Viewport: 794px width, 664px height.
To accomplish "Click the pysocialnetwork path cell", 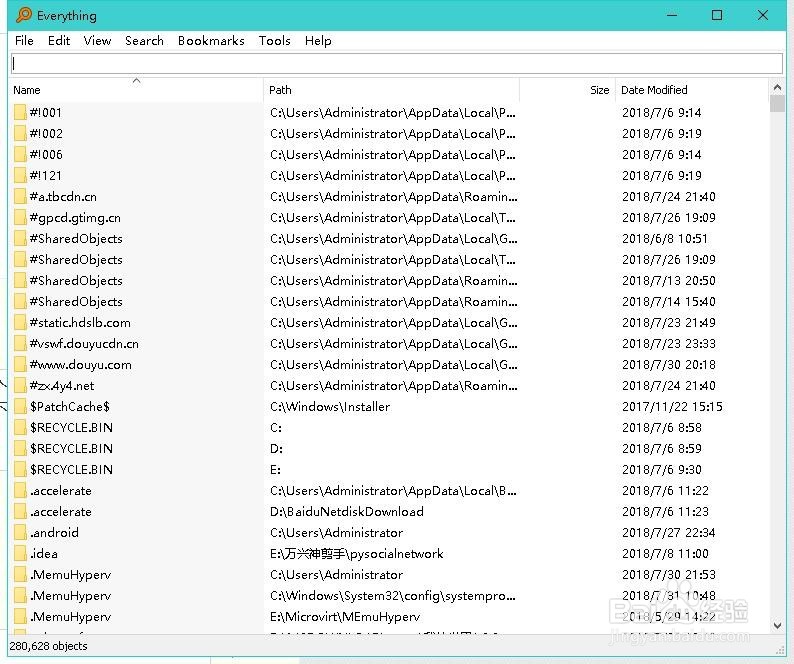I will [x=356, y=554].
